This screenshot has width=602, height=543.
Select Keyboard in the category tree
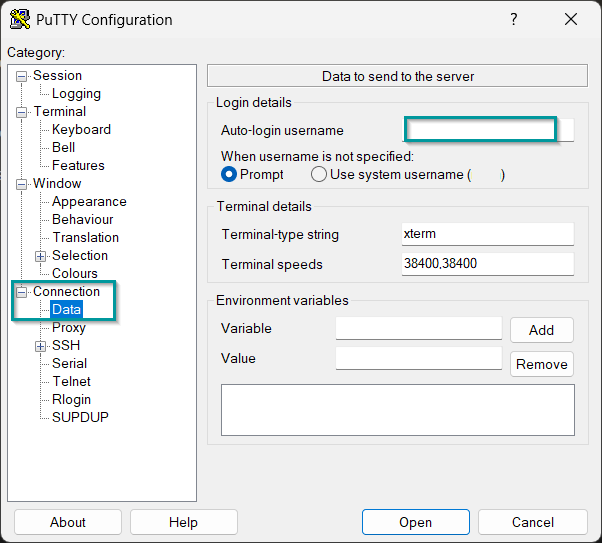click(81, 129)
